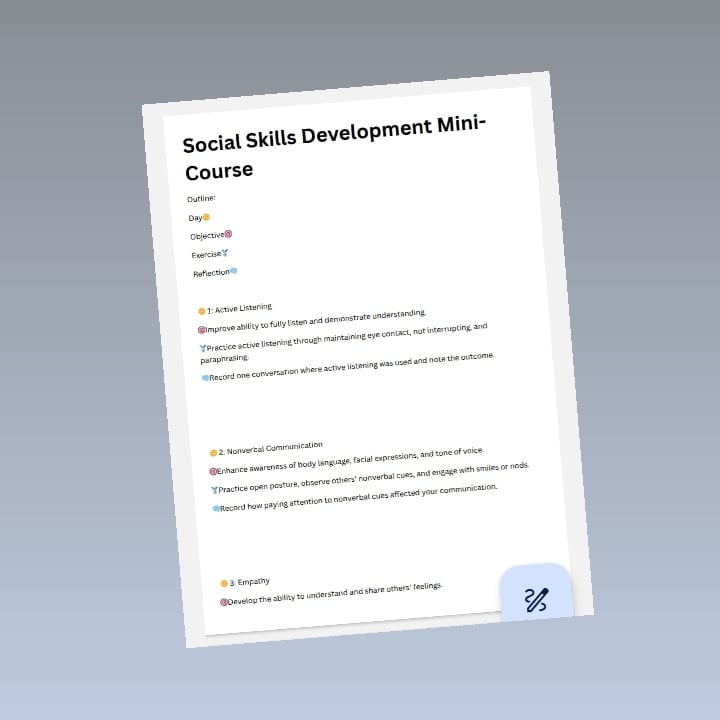Viewport: 720px width, 720px height.
Task: Click 'Enhance awareness of body language' line
Action: [x=350, y=460]
